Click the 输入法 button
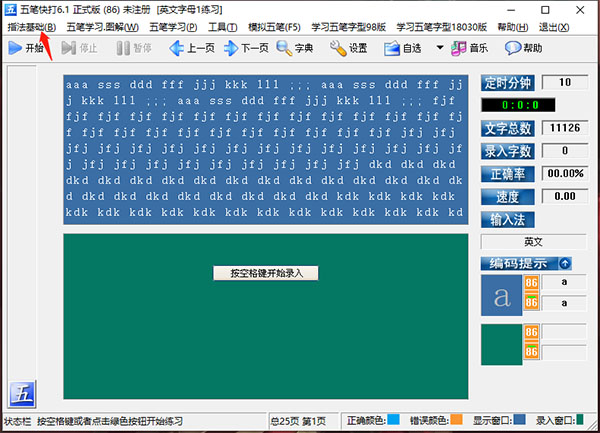 coord(507,220)
